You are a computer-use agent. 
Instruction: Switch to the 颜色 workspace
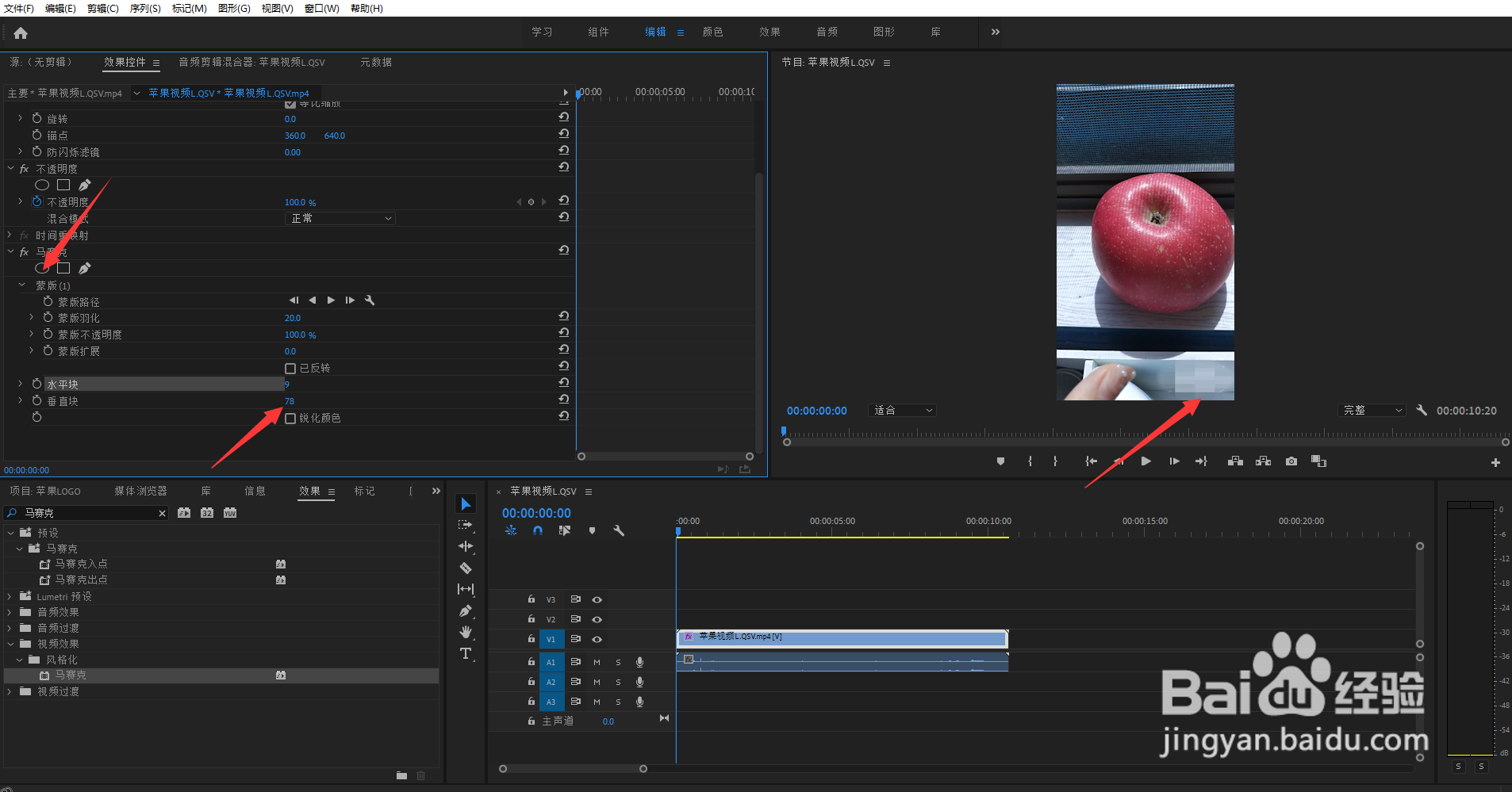712,32
